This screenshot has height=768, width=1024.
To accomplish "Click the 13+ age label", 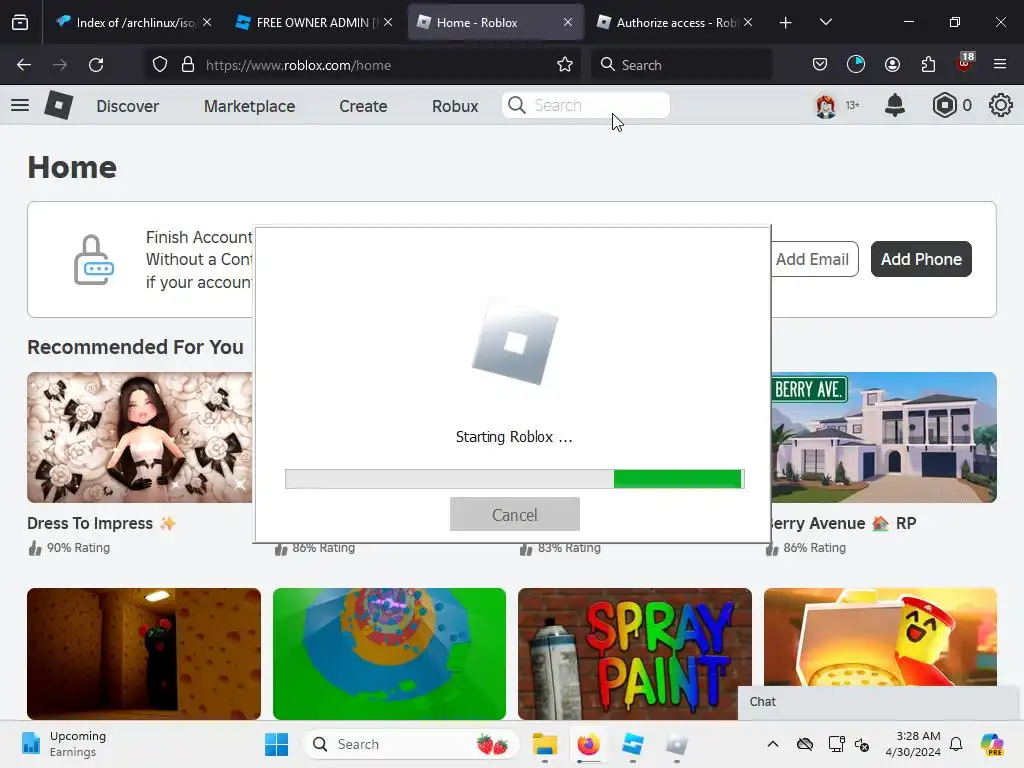I will [x=852, y=105].
